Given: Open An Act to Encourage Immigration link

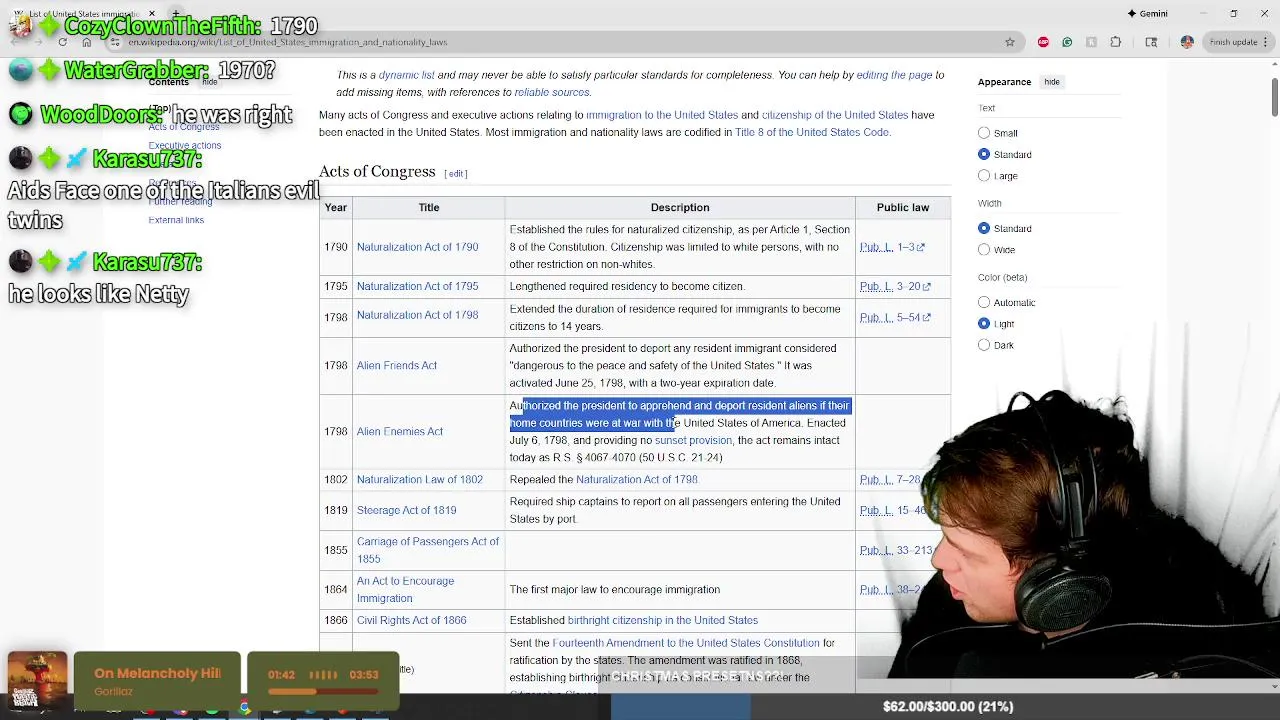Looking at the screenshot, I should pos(405,589).
